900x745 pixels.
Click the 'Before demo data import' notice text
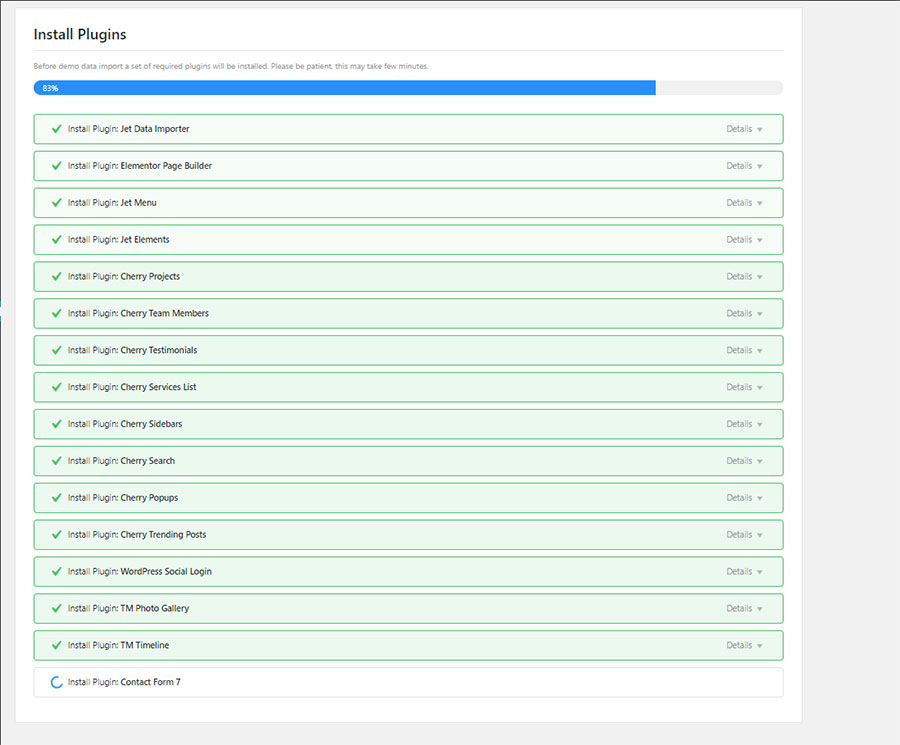point(231,66)
